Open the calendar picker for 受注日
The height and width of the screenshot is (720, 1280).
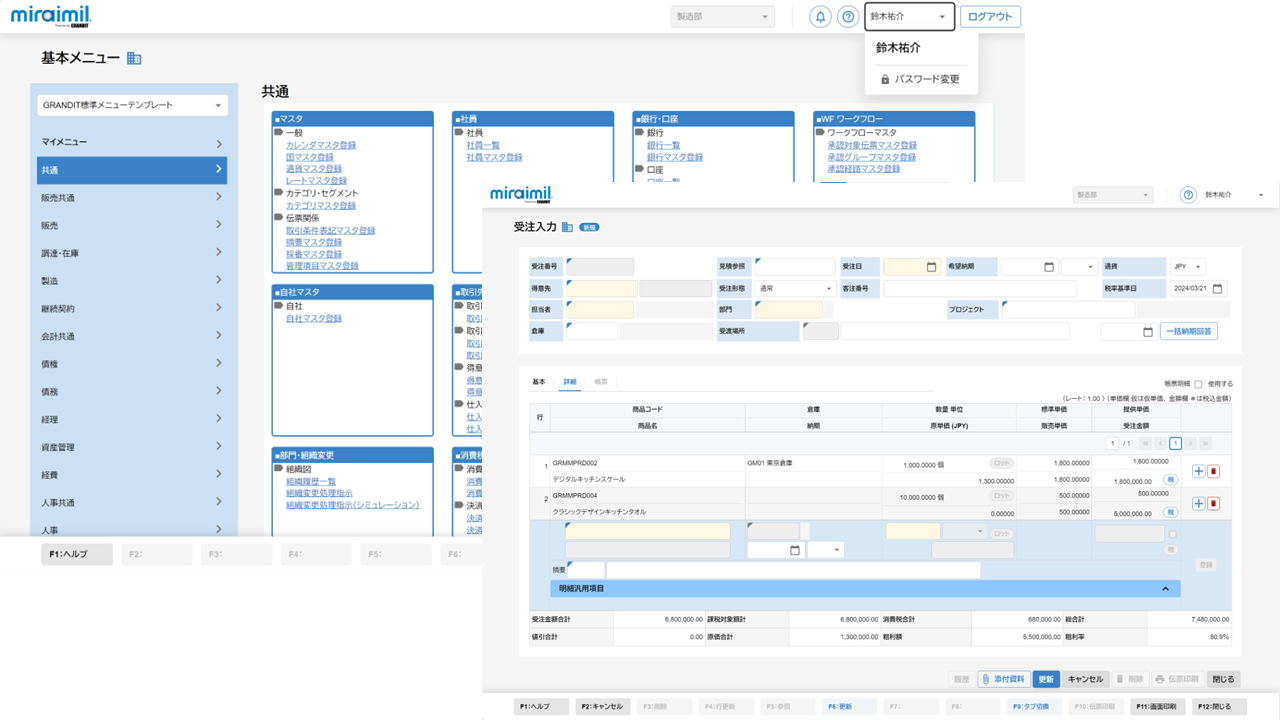[931, 267]
